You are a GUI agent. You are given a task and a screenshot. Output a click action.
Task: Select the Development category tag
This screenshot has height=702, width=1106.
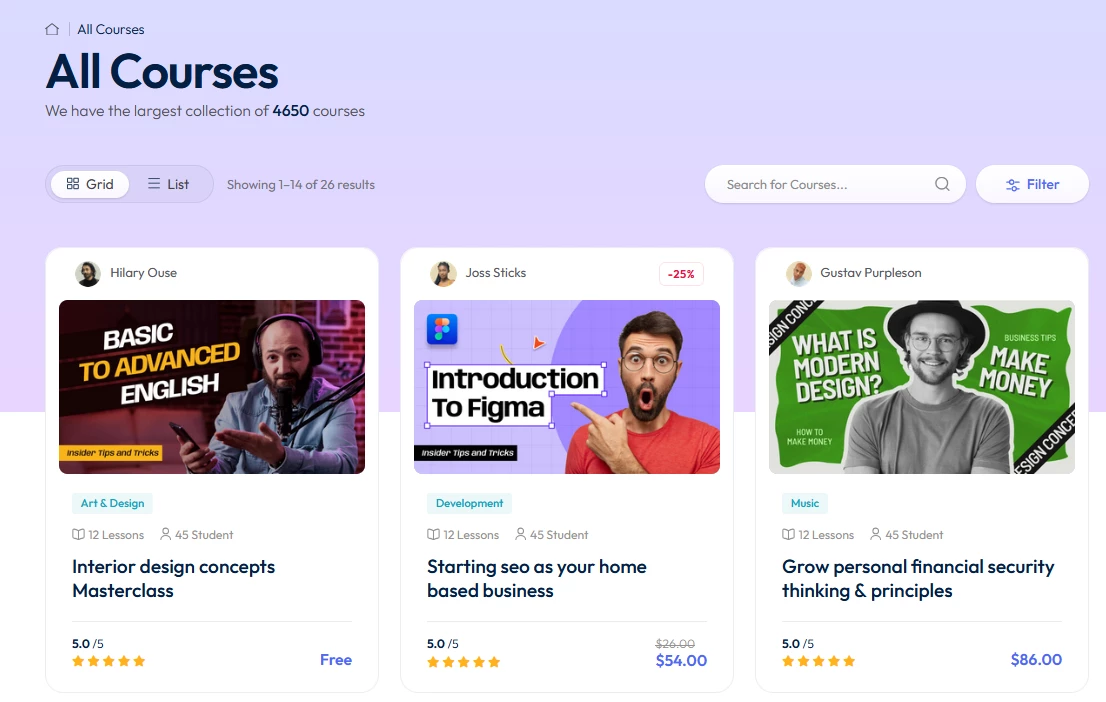469,503
